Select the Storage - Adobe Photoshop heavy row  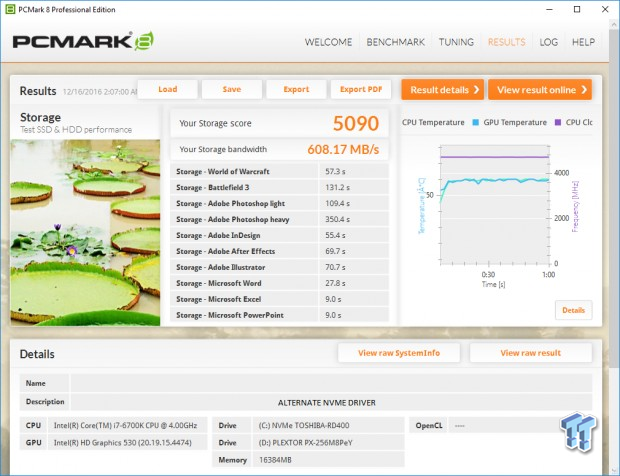[280, 219]
